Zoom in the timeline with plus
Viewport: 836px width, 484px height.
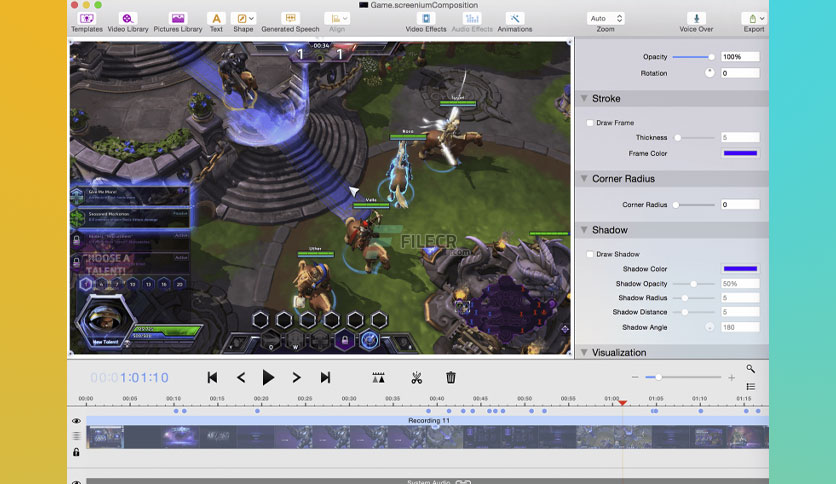[732, 377]
